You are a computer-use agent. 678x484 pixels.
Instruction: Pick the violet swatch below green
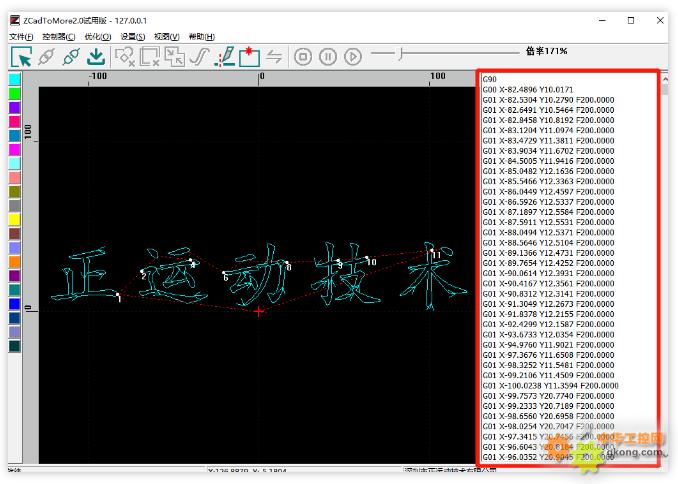click(15, 107)
